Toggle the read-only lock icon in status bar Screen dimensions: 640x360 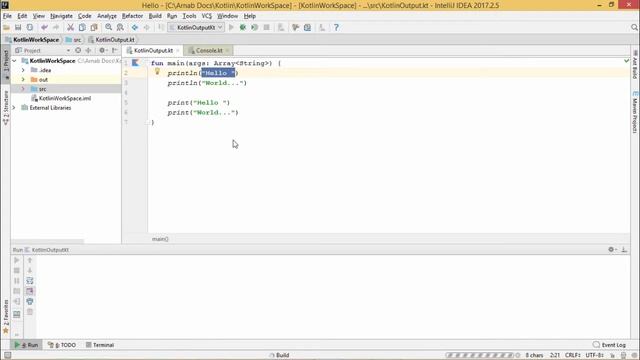click(x=612, y=356)
